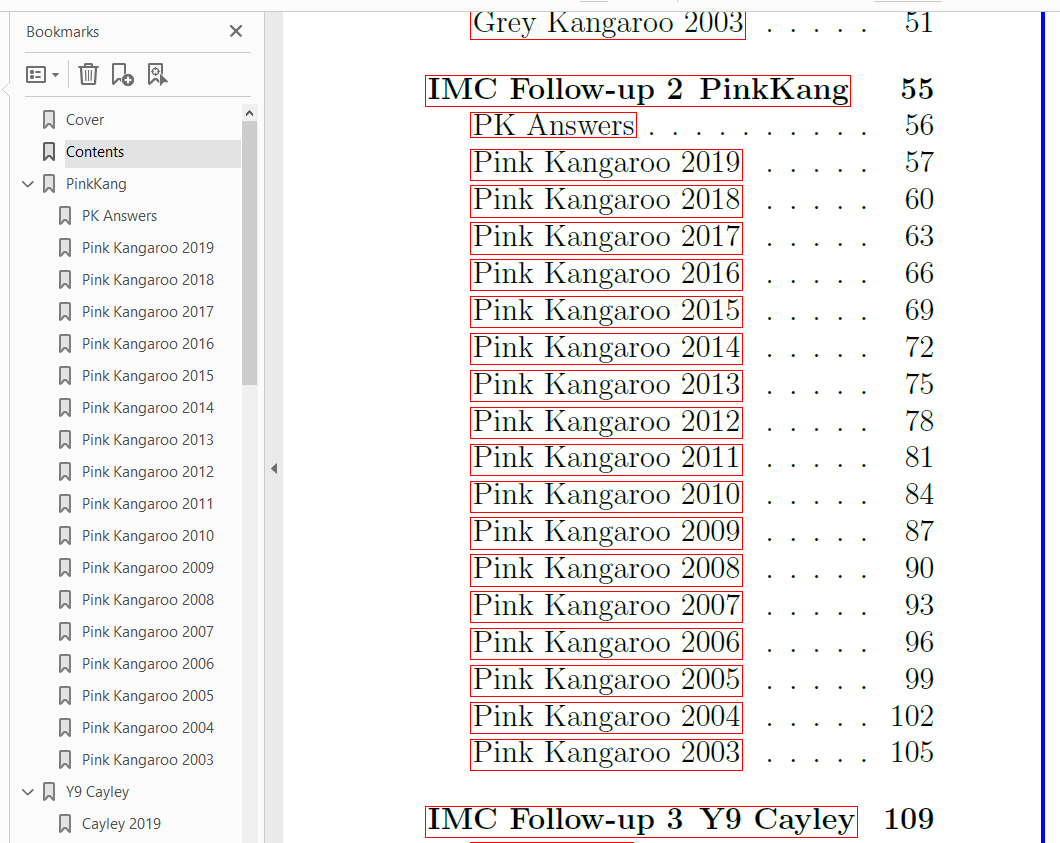Click the bookmark icon beside Contents
The height and width of the screenshot is (843, 1060).
point(49,152)
